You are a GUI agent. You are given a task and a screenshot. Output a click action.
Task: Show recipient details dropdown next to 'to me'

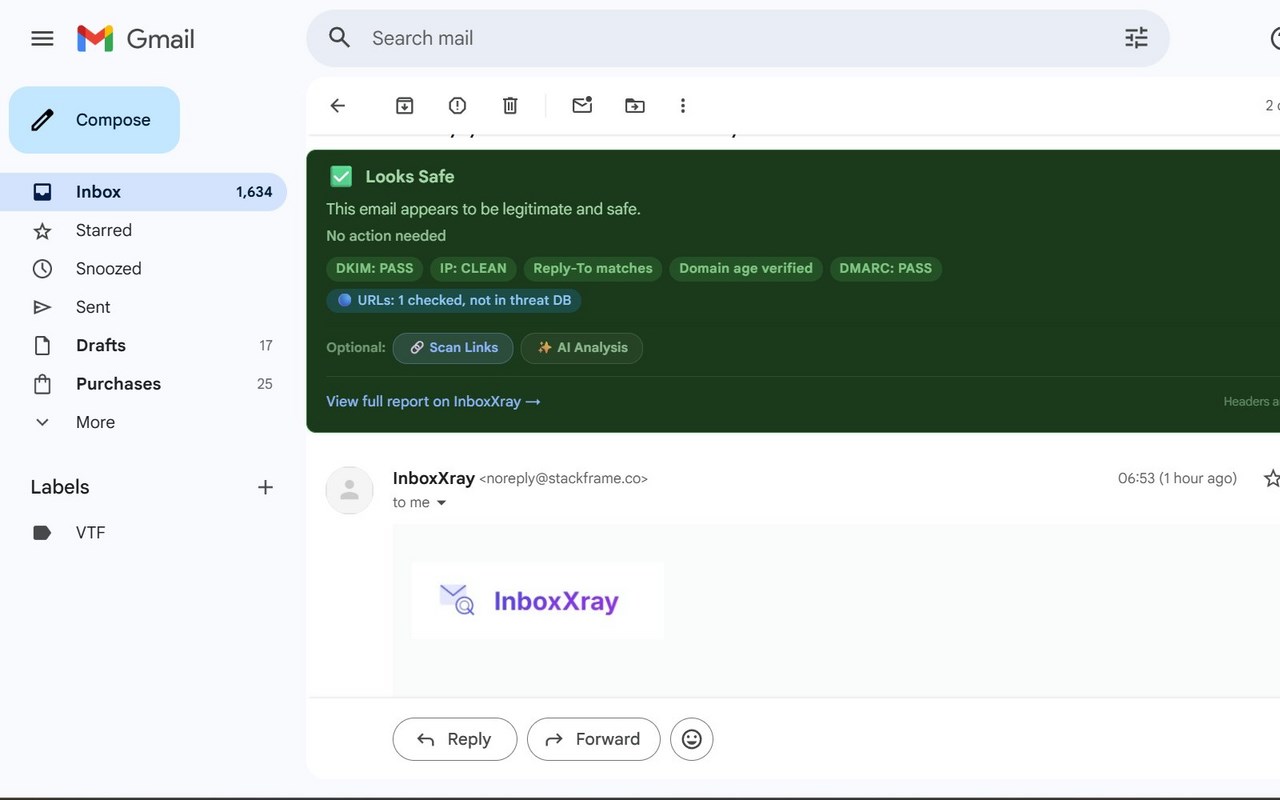click(441, 503)
